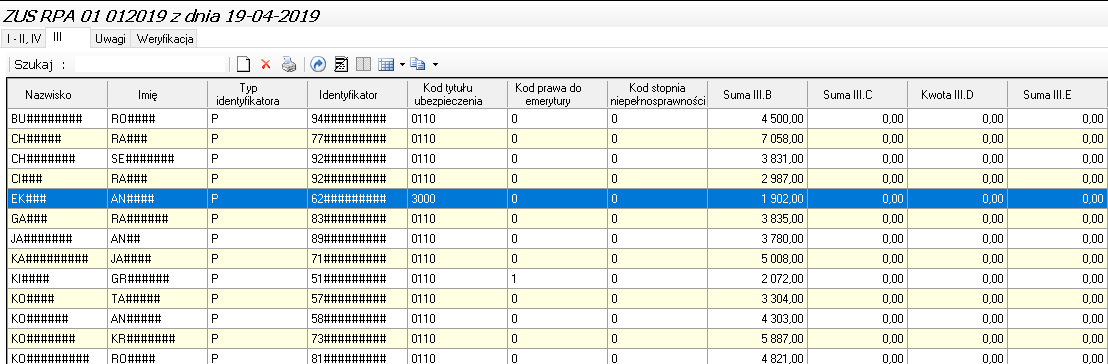The image size is (1108, 364).
Task: Click the identifier cell 94##########
Action: (358, 119)
